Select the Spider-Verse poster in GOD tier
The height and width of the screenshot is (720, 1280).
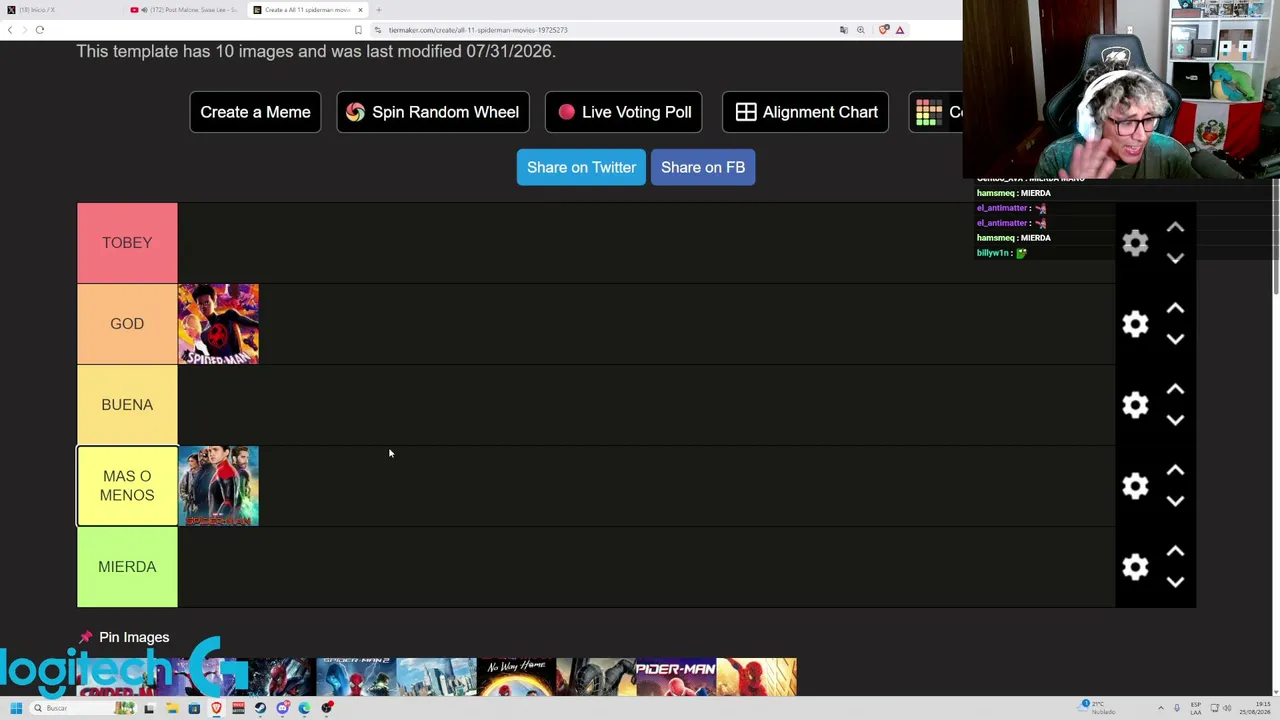[x=218, y=324]
